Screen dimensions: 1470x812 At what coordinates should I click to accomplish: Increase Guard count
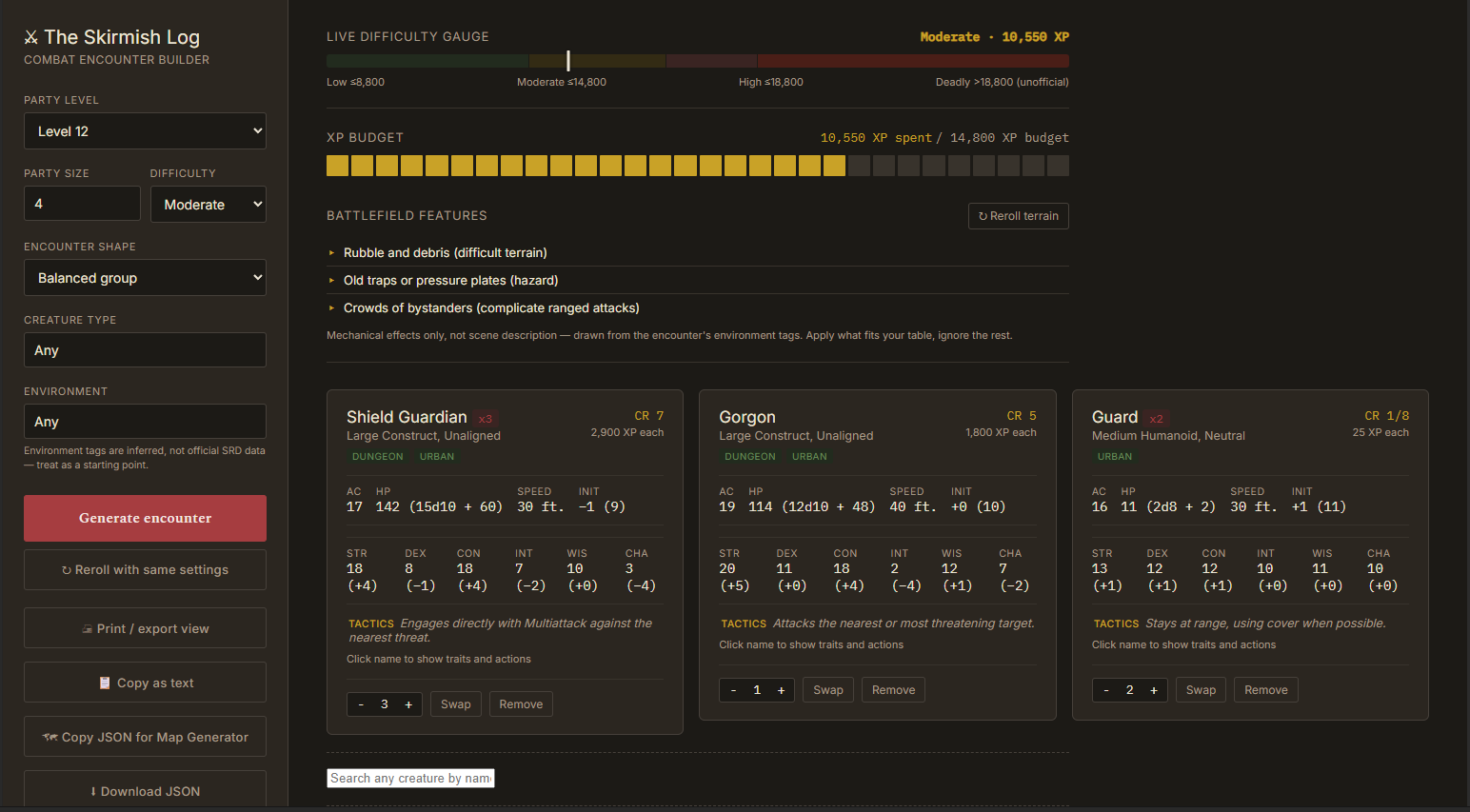pos(1154,690)
